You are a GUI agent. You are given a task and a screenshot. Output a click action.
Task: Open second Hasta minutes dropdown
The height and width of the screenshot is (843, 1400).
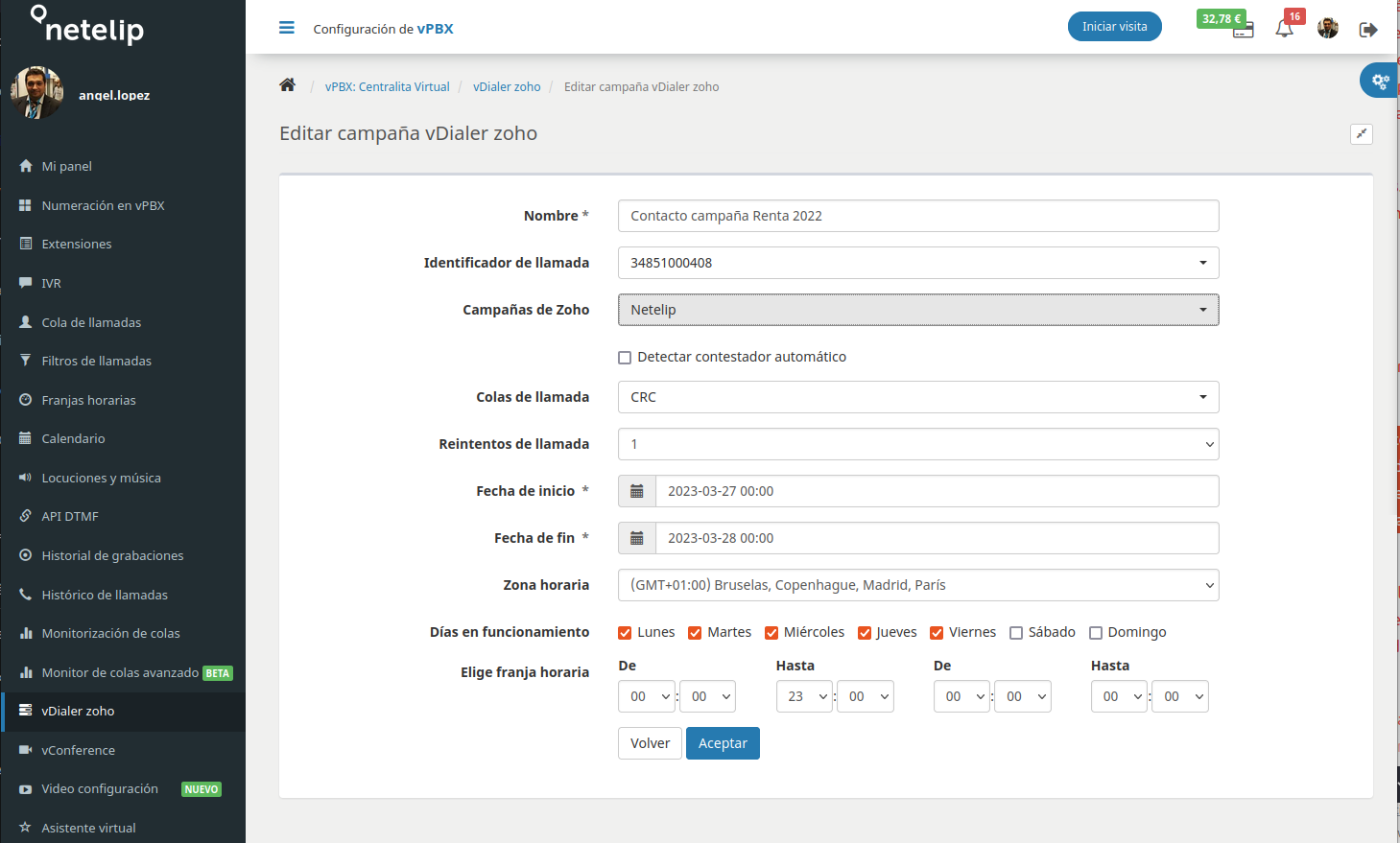(x=1180, y=696)
